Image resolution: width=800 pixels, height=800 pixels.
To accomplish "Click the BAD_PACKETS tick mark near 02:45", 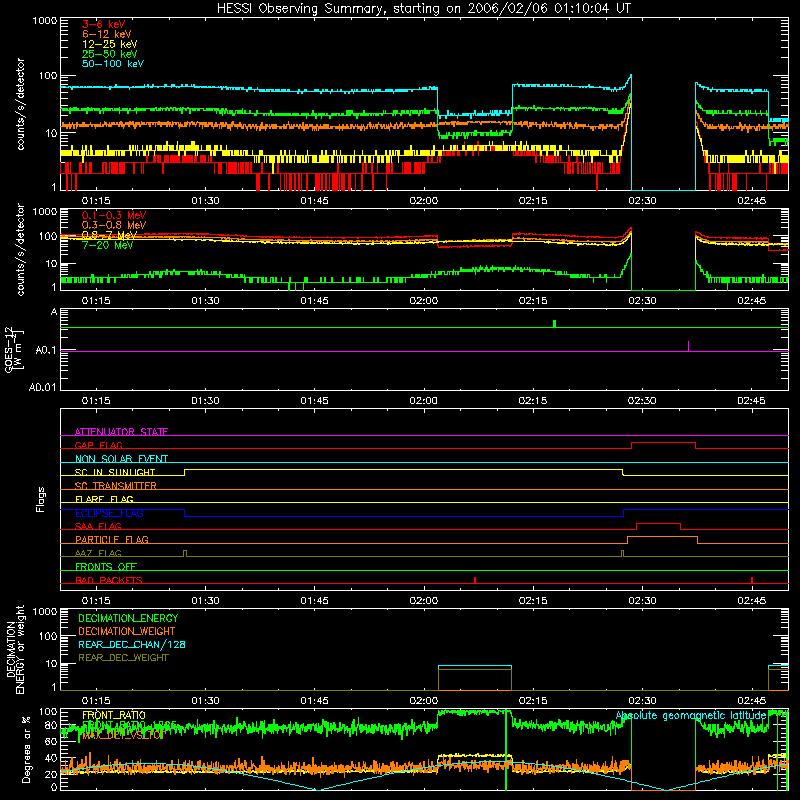I will pos(752,580).
